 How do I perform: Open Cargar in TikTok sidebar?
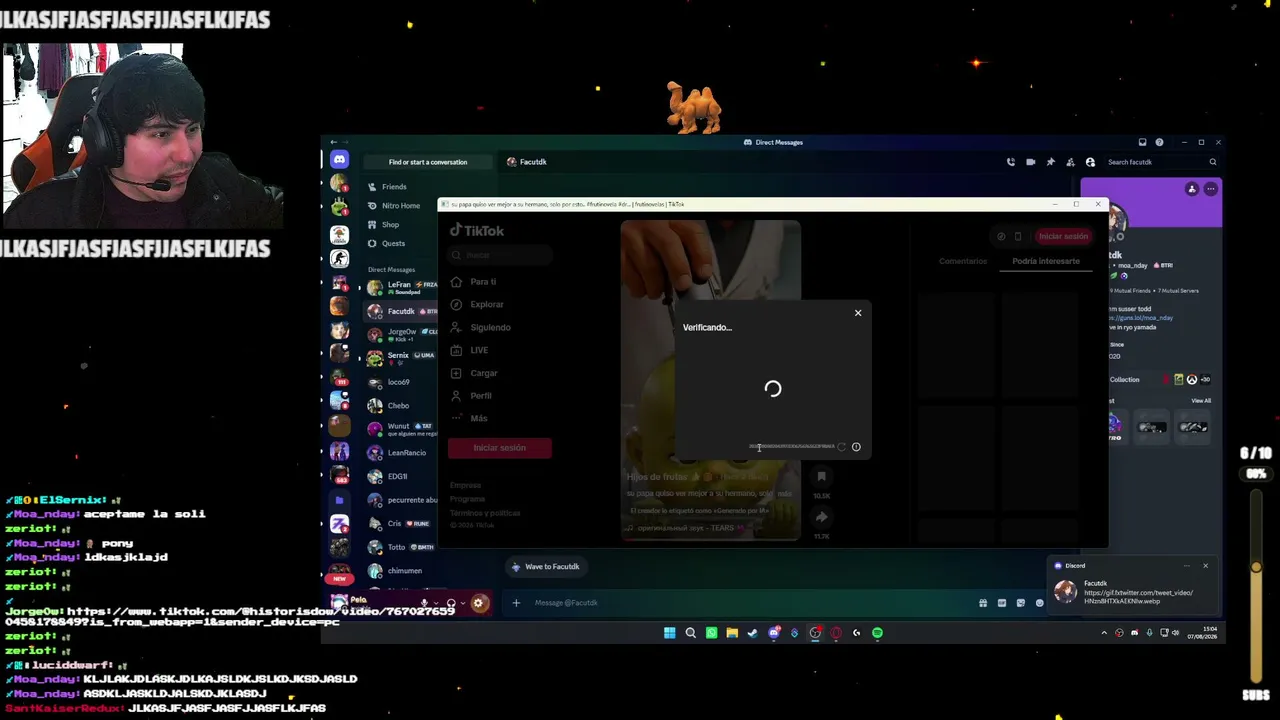coord(484,374)
